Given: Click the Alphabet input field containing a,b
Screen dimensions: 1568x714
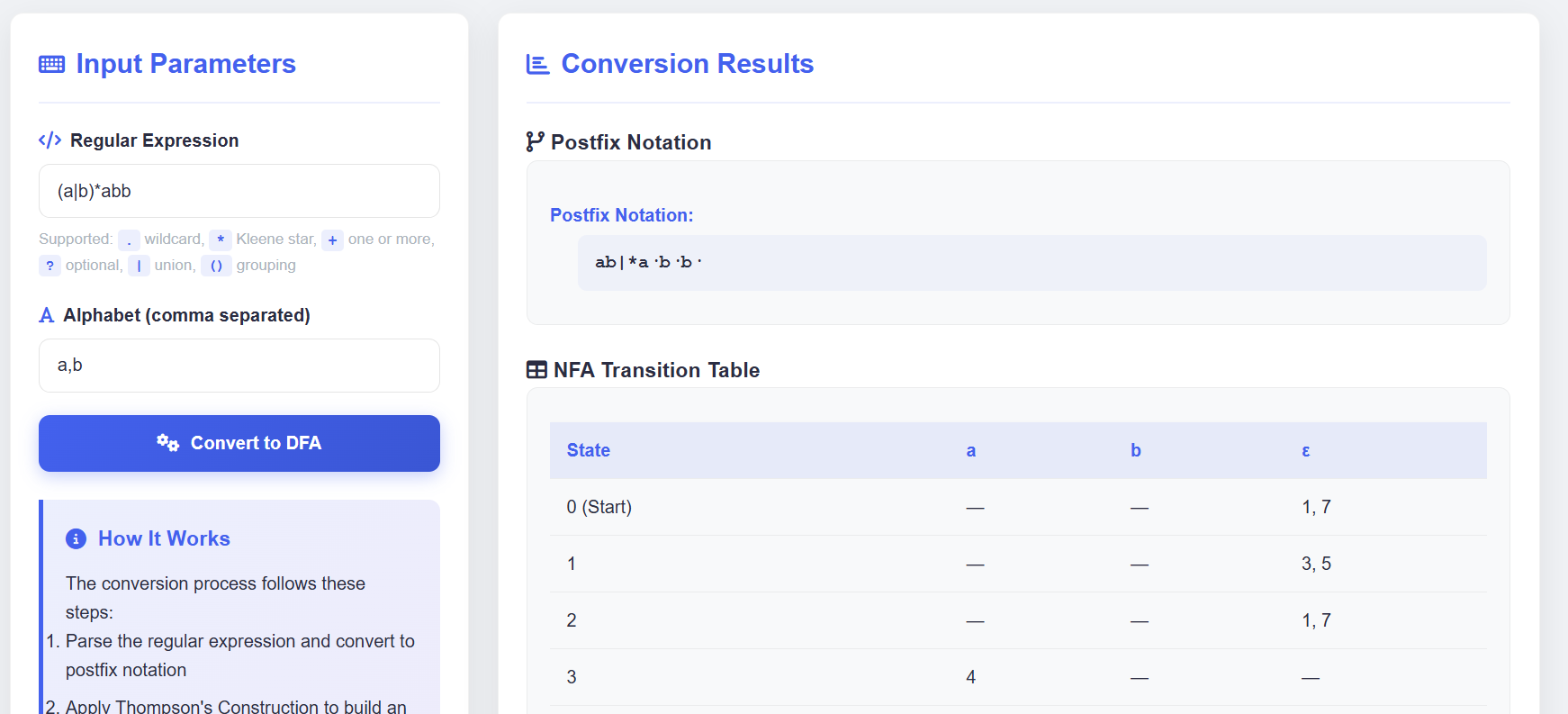Looking at the screenshot, I should [x=239, y=366].
